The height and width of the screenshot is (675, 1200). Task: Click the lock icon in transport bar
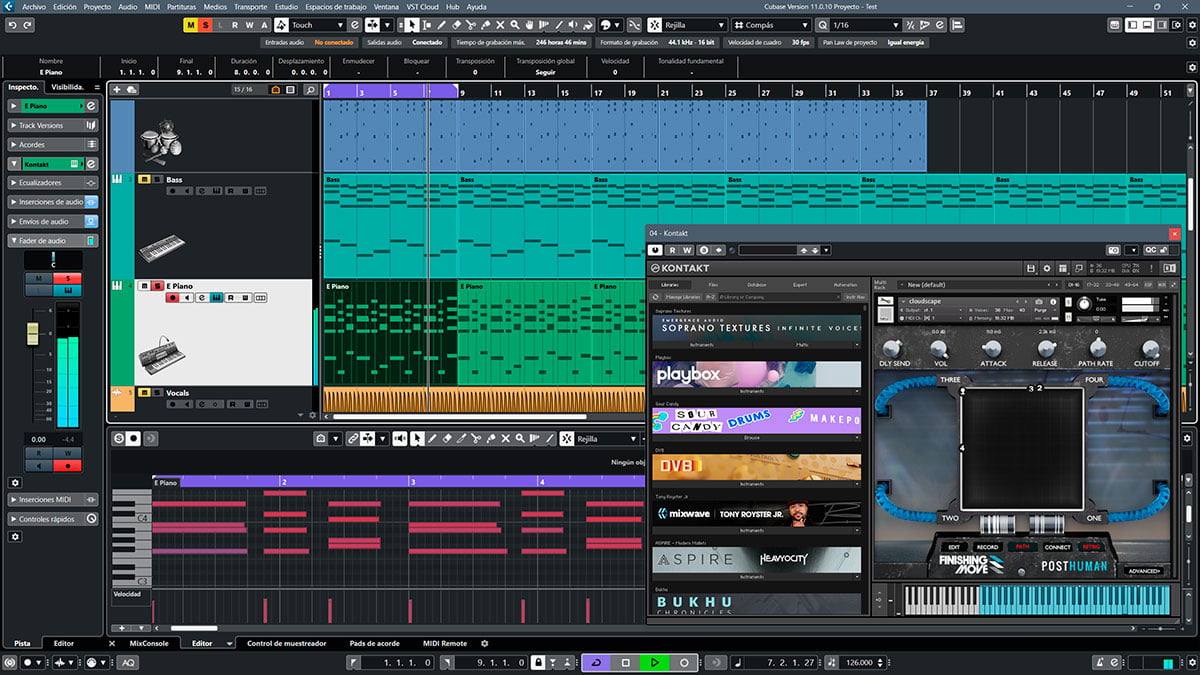(x=538, y=662)
